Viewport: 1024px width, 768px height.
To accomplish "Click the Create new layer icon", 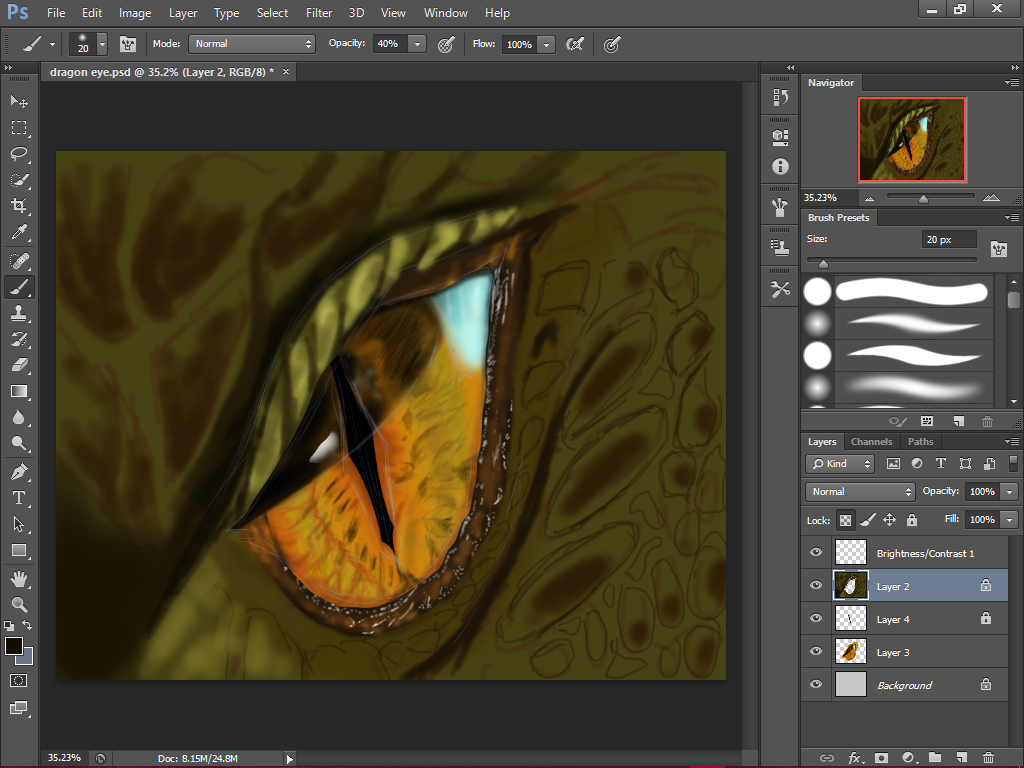I will pyautogui.click(x=961, y=757).
